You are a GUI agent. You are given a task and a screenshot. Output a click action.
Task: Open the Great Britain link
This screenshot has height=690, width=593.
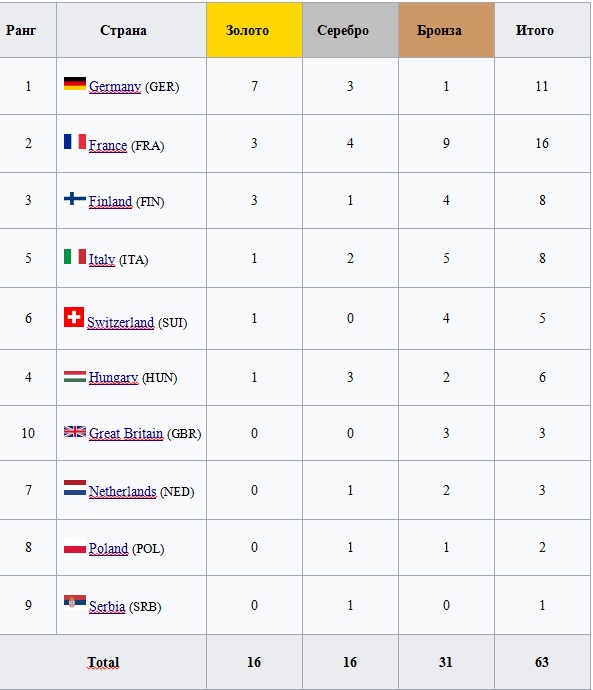point(126,433)
